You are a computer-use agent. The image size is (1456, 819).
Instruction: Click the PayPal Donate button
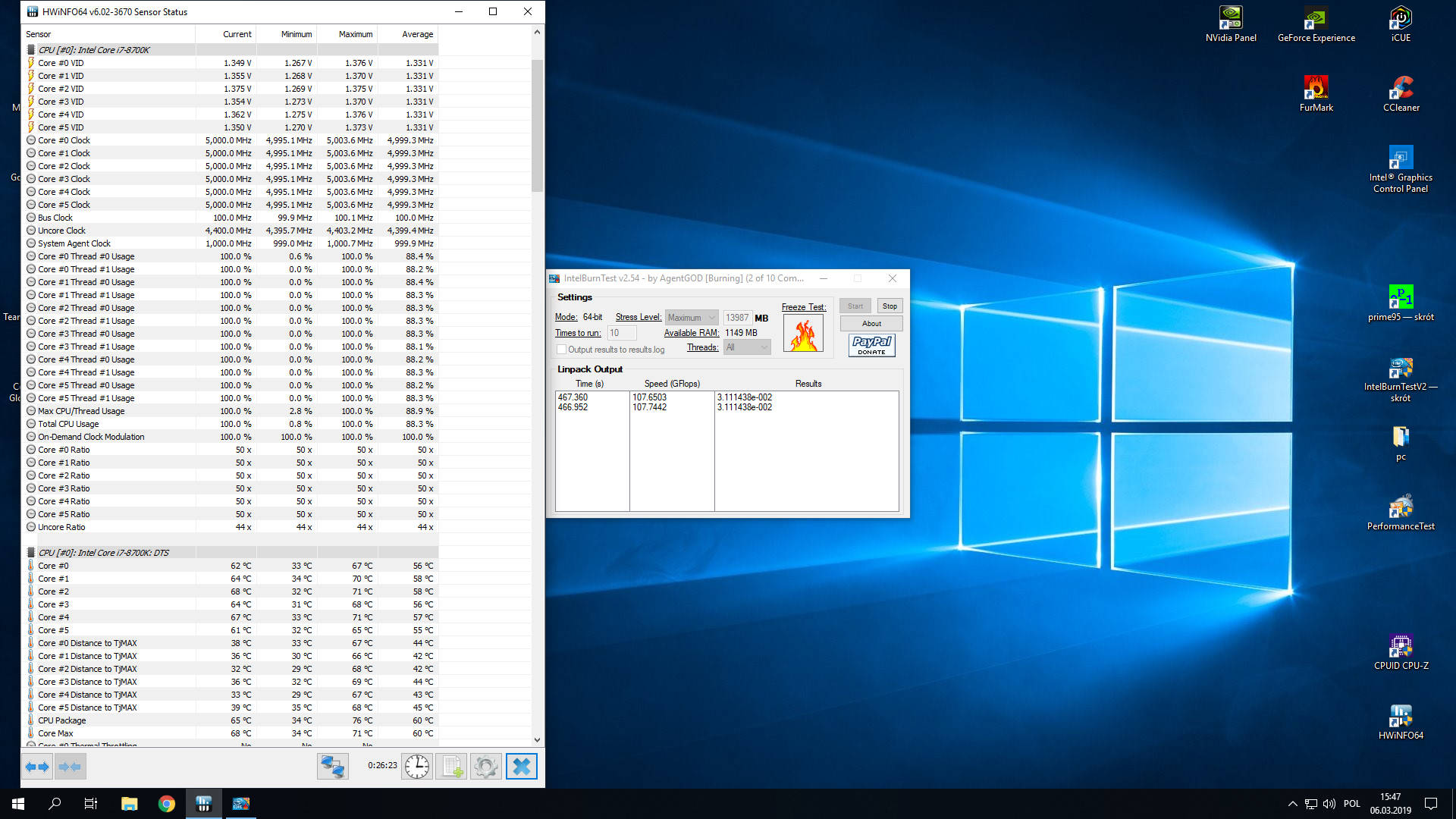[x=871, y=346]
